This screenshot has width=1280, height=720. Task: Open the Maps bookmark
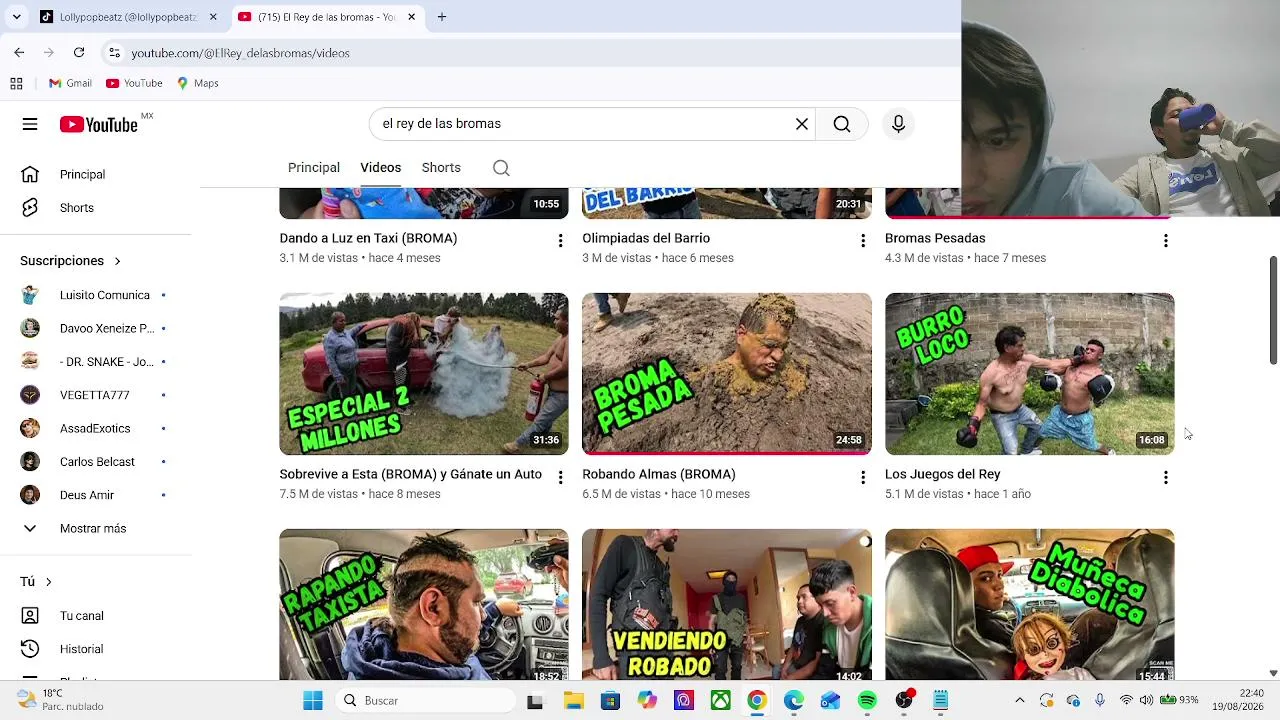(x=198, y=83)
